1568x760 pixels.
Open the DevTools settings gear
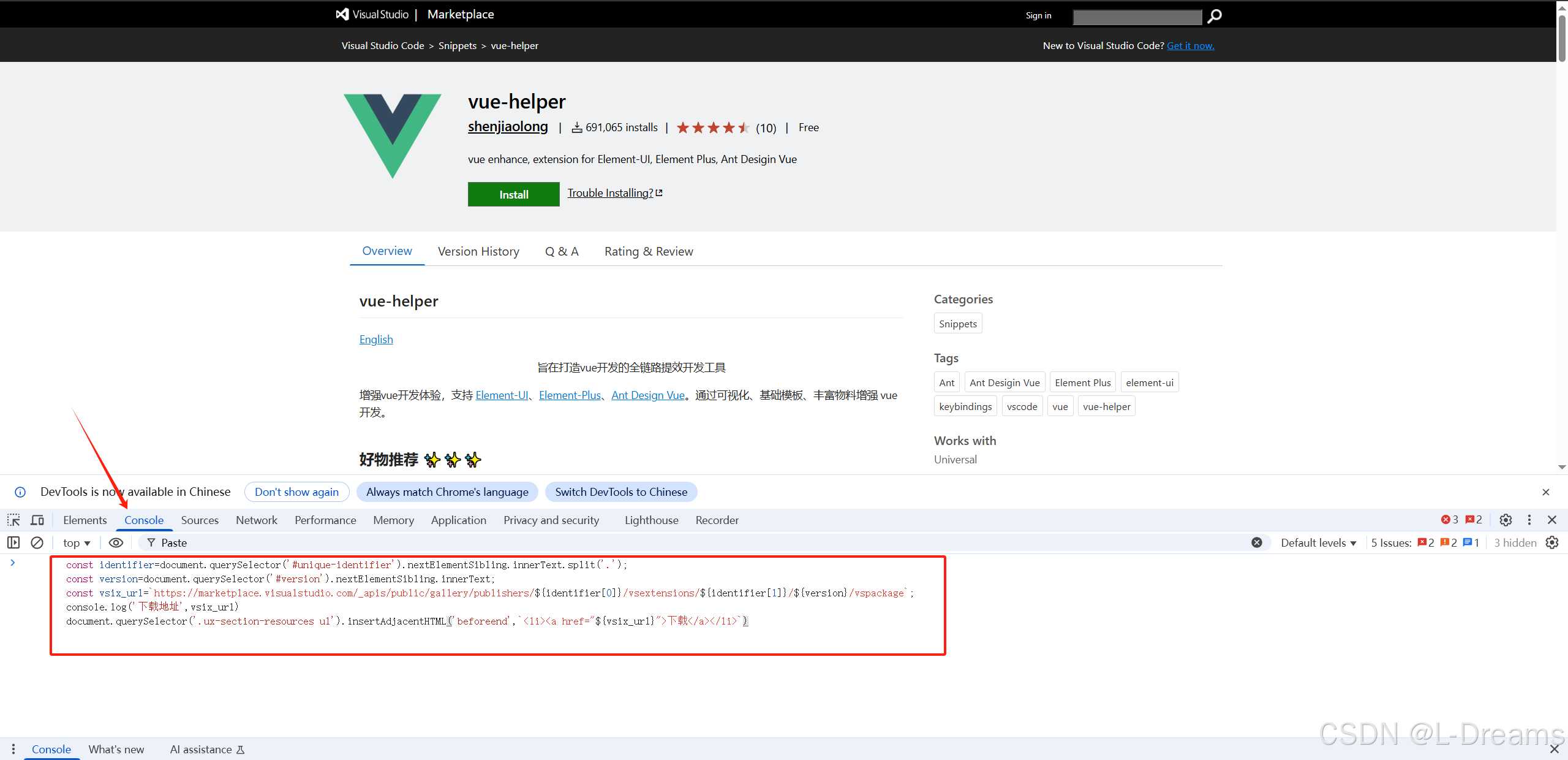(x=1506, y=520)
